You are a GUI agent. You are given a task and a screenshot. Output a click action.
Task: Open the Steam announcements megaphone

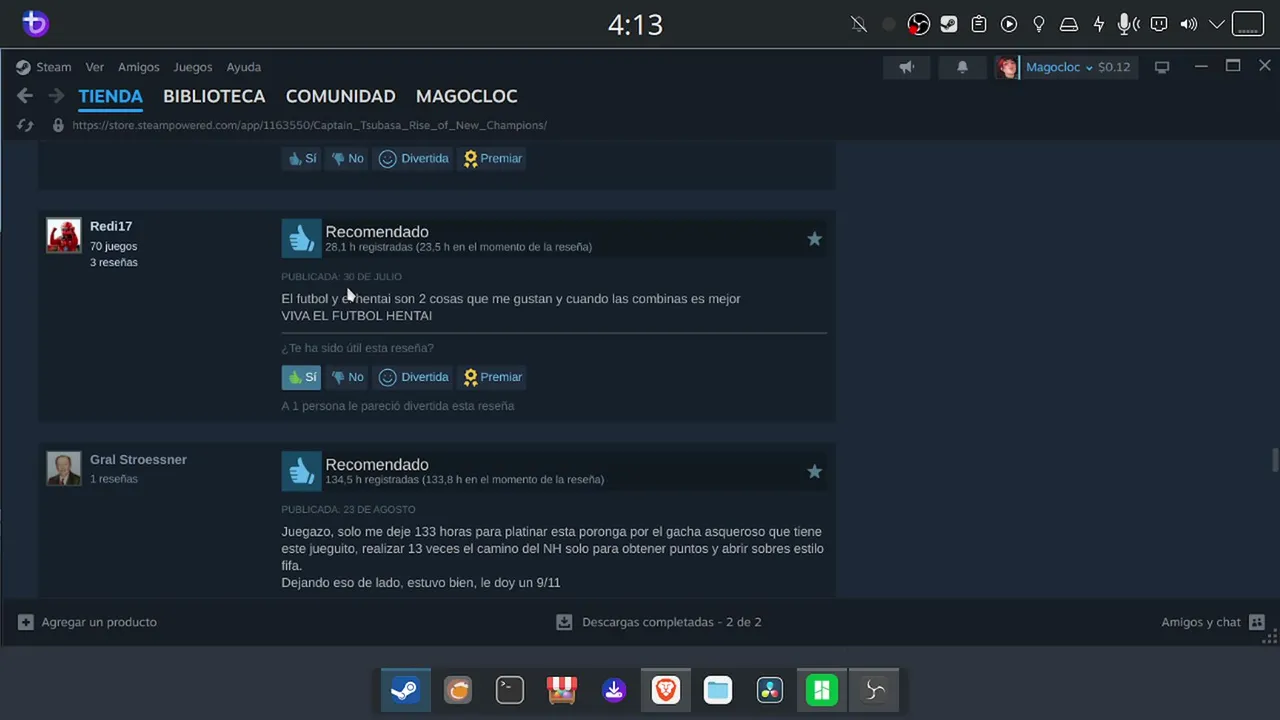(x=907, y=67)
